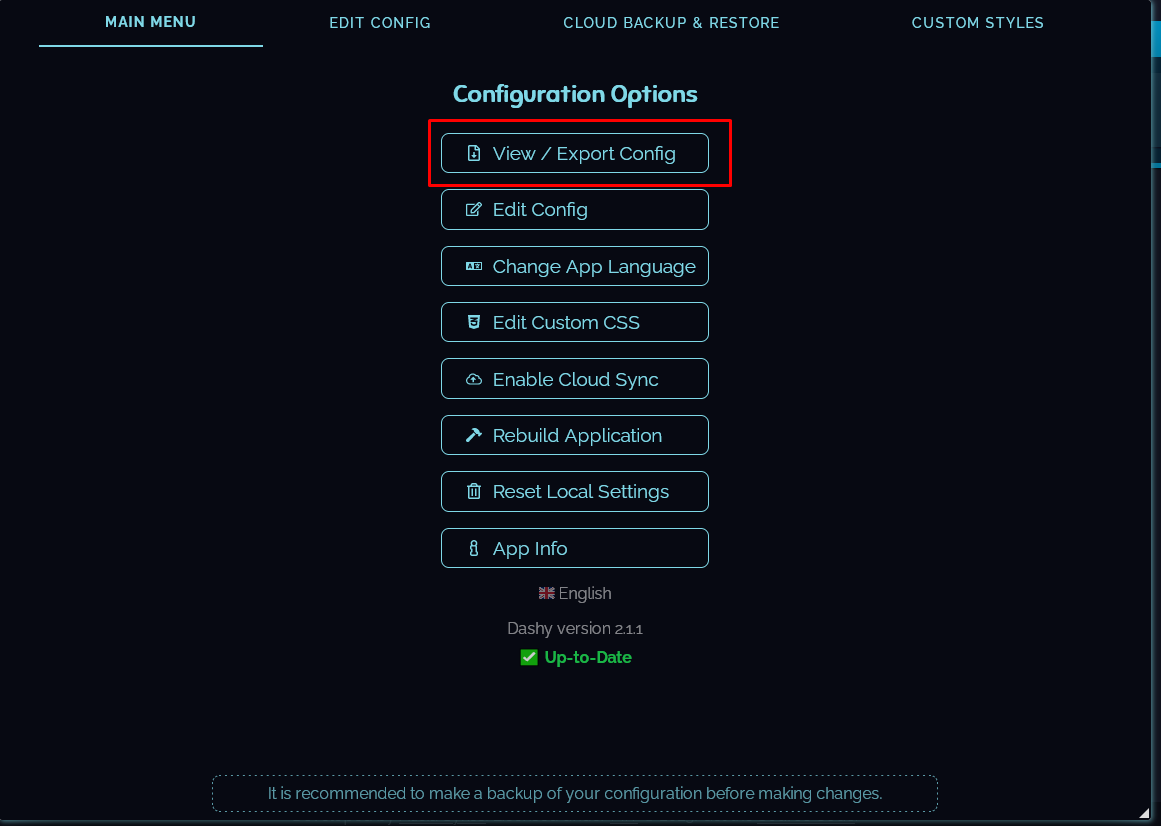This screenshot has width=1161, height=826.
Task: Click the Enable Cloud Sync cloud icon
Action: click(x=472, y=379)
